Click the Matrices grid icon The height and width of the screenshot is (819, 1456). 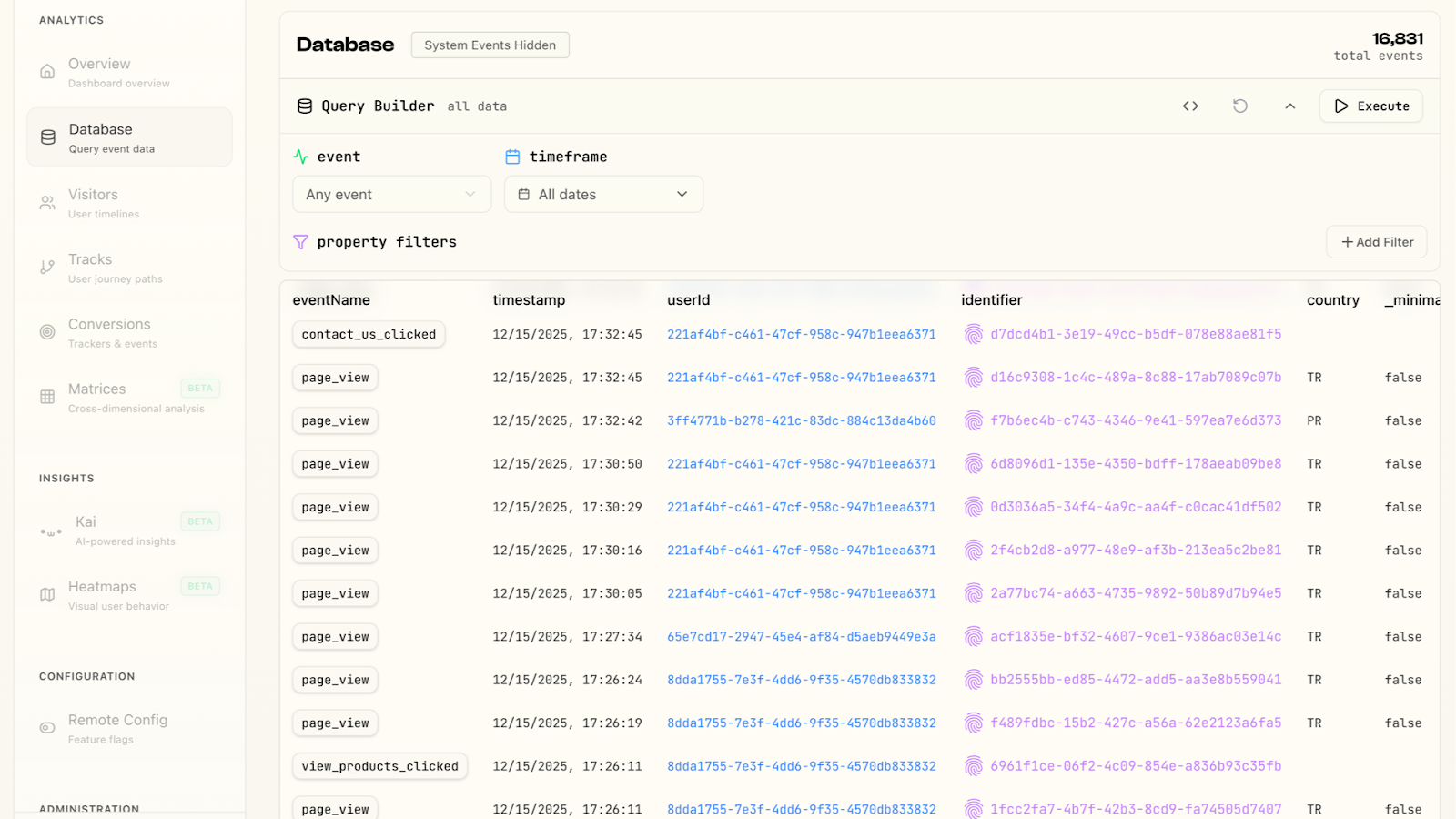click(x=47, y=397)
